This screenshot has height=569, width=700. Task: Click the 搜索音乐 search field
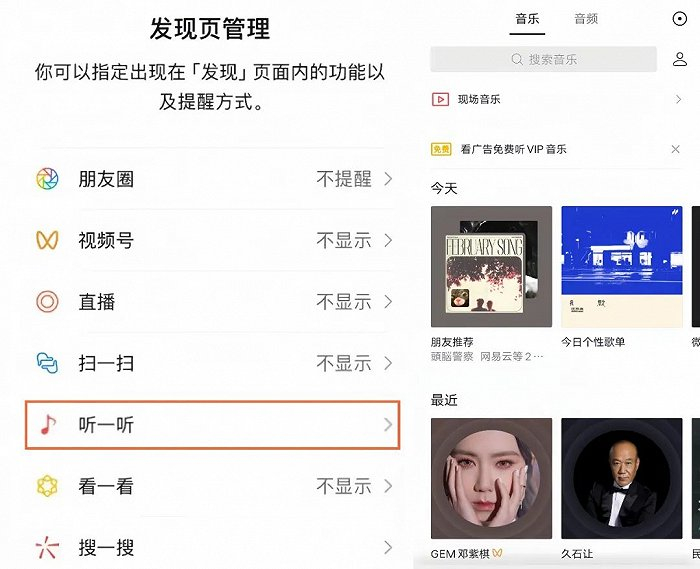(544, 59)
